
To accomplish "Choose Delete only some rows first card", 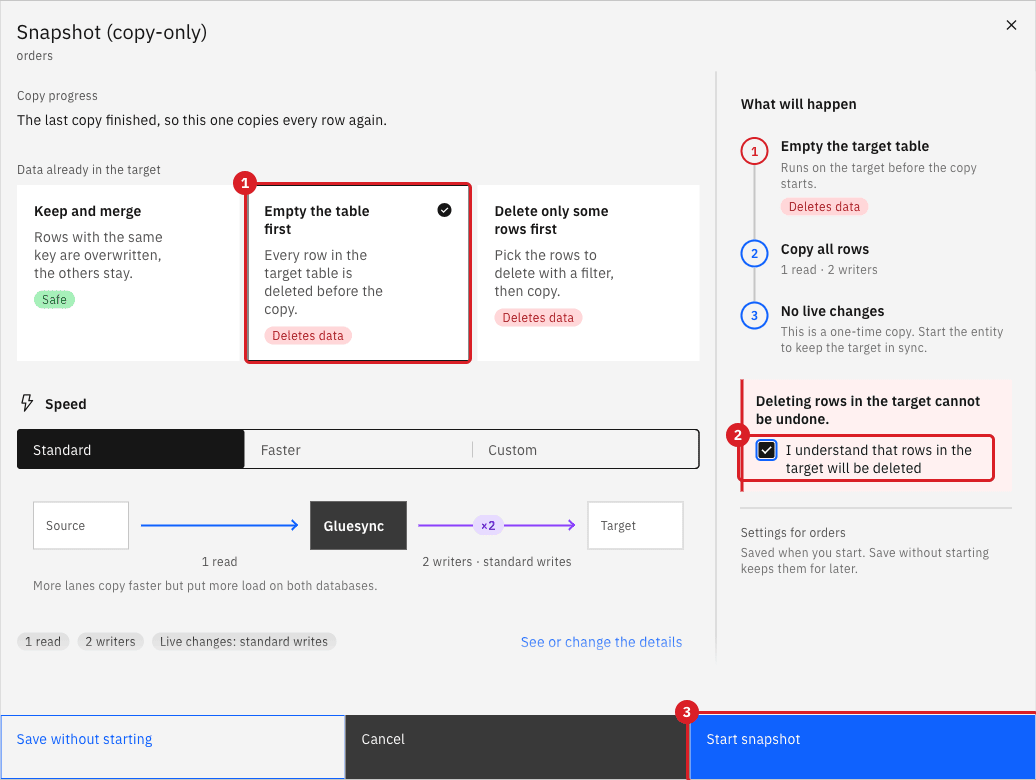I will click(x=588, y=273).
